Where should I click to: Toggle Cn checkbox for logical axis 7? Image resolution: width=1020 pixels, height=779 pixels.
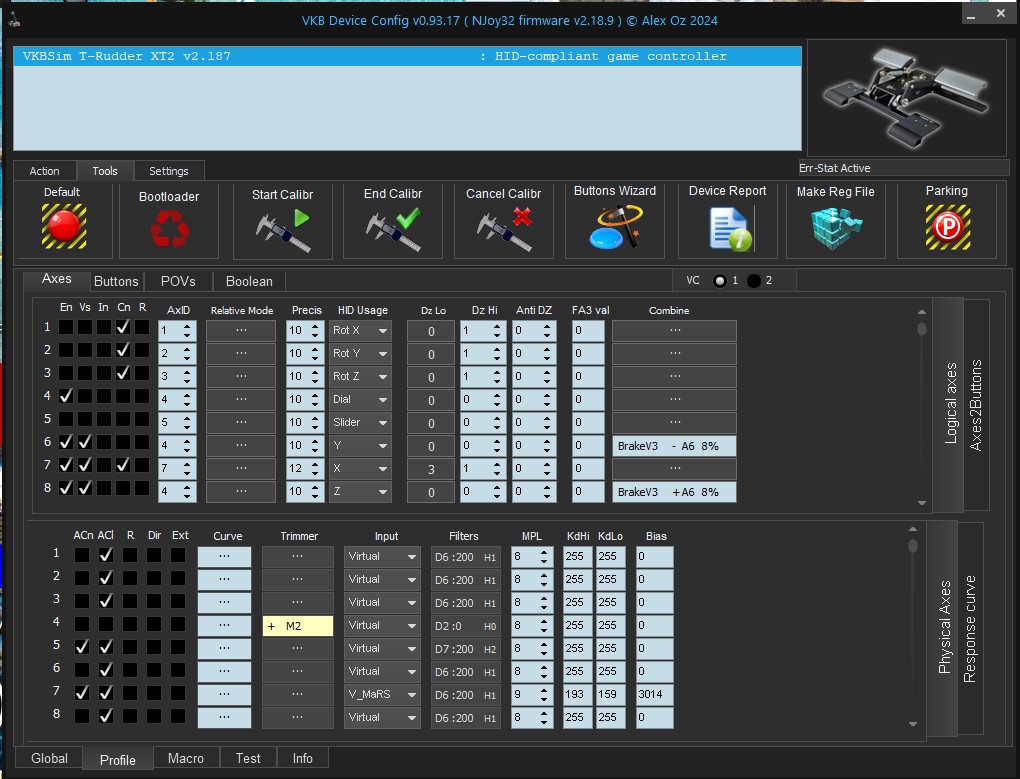(x=123, y=465)
